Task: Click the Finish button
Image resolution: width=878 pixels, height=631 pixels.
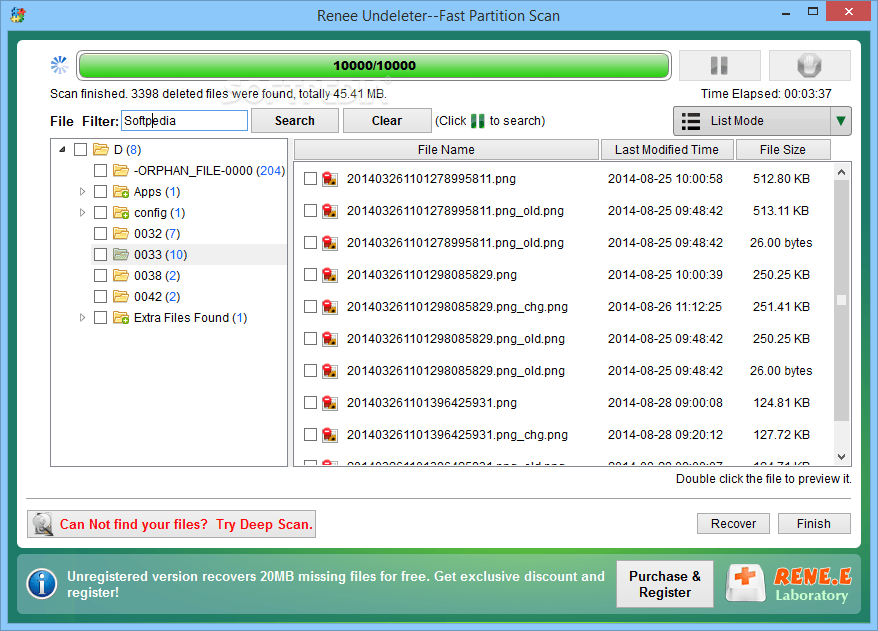Action: click(814, 524)
